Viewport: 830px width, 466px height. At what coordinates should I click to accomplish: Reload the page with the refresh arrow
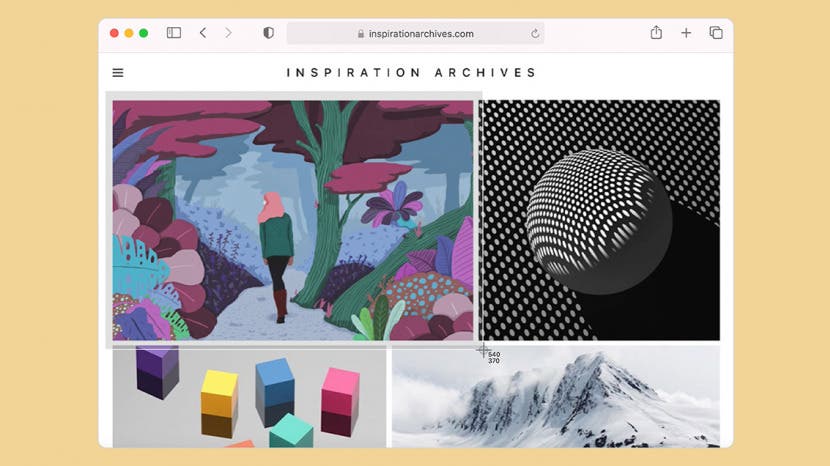tap(535, 33)
